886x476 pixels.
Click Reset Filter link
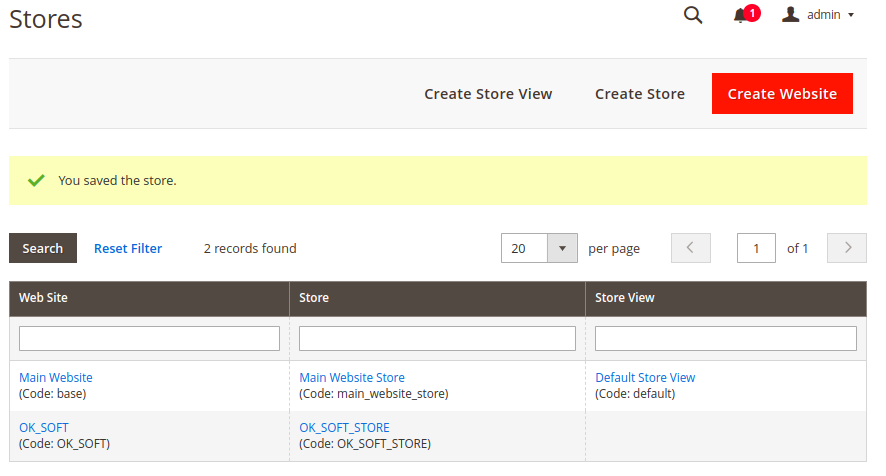coord(128,248)
